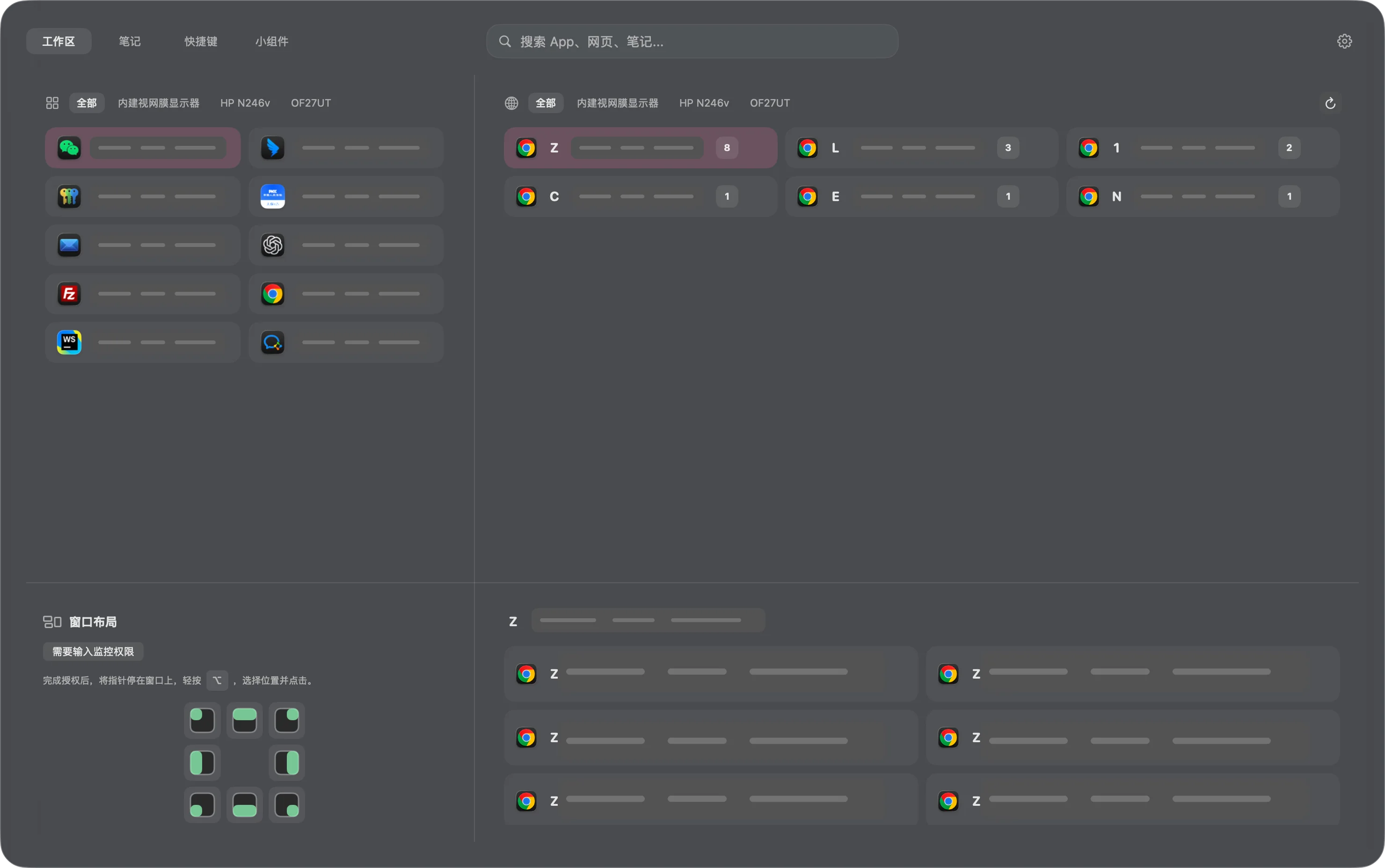Image resolution: width=1385 pixels, height=868 pixels.
Task: Select the Chrome N tab group
Action: (1203, 196)
